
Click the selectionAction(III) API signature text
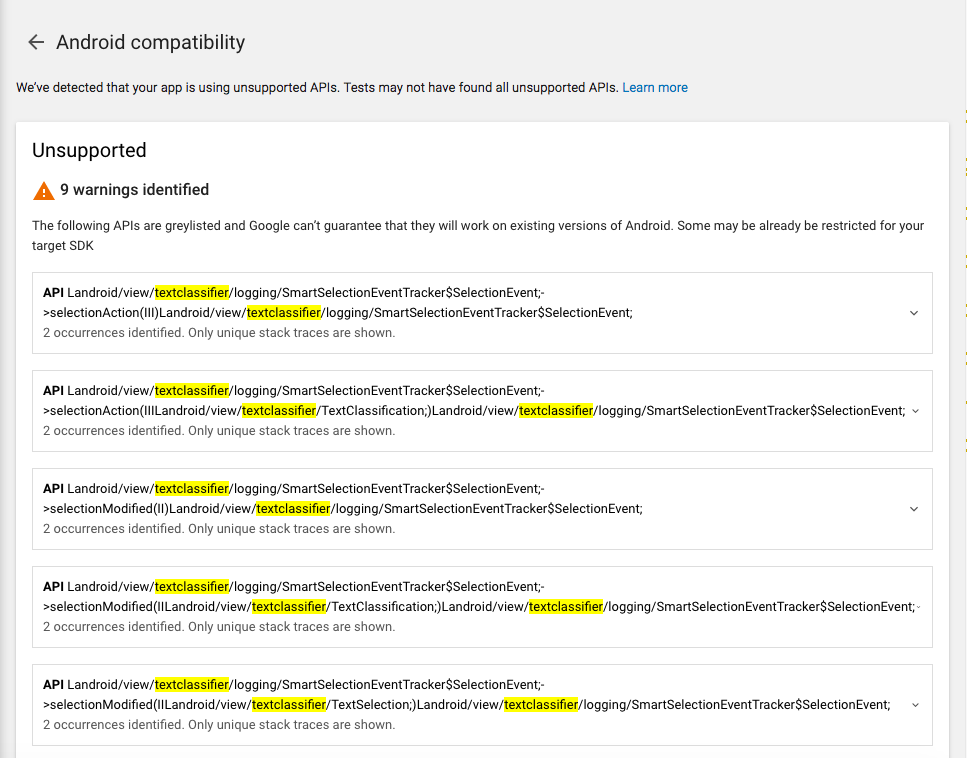338,302
